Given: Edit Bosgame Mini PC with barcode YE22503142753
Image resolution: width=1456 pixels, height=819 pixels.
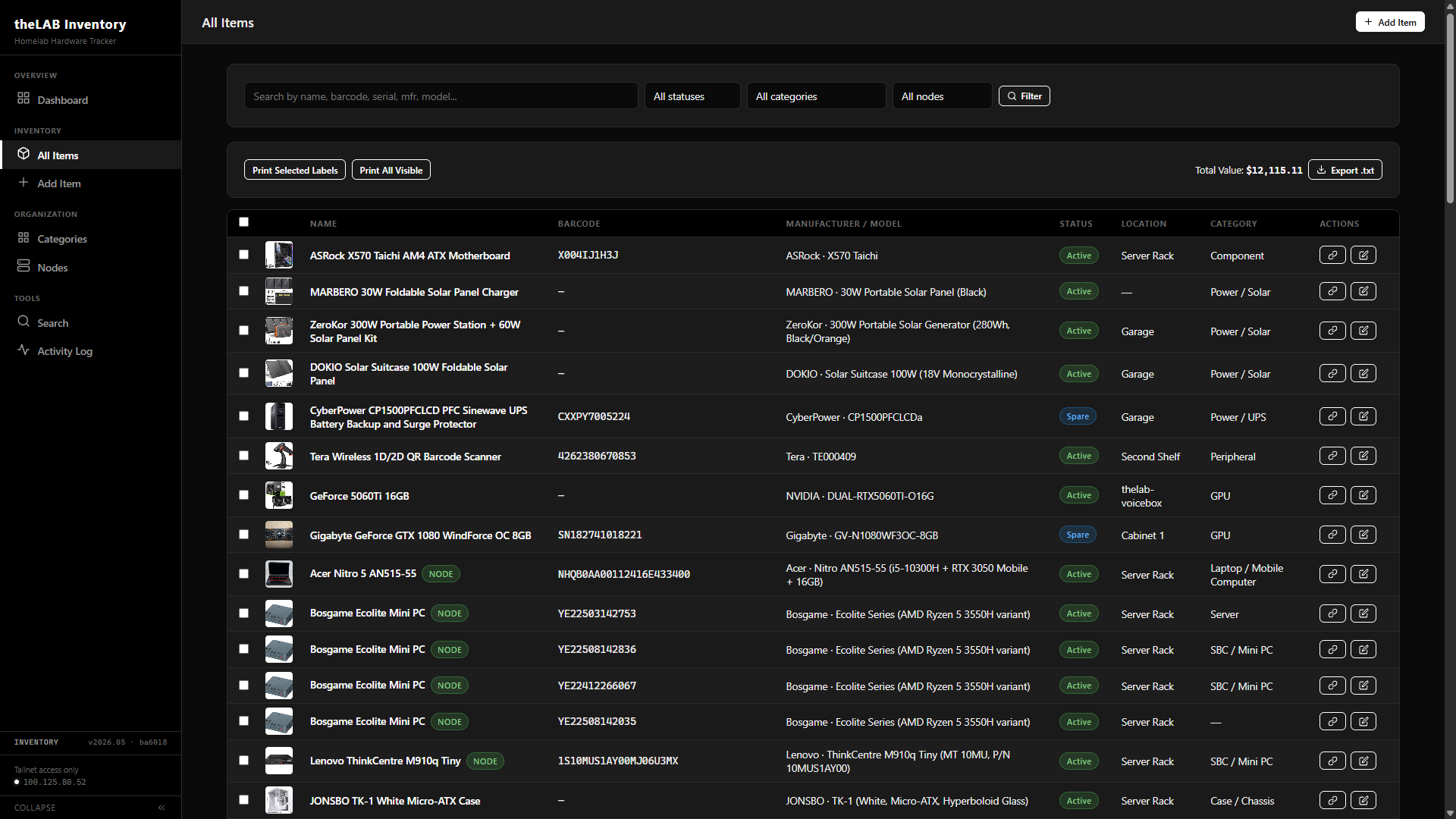Looking at the screenshot, I should [1363, 613].
